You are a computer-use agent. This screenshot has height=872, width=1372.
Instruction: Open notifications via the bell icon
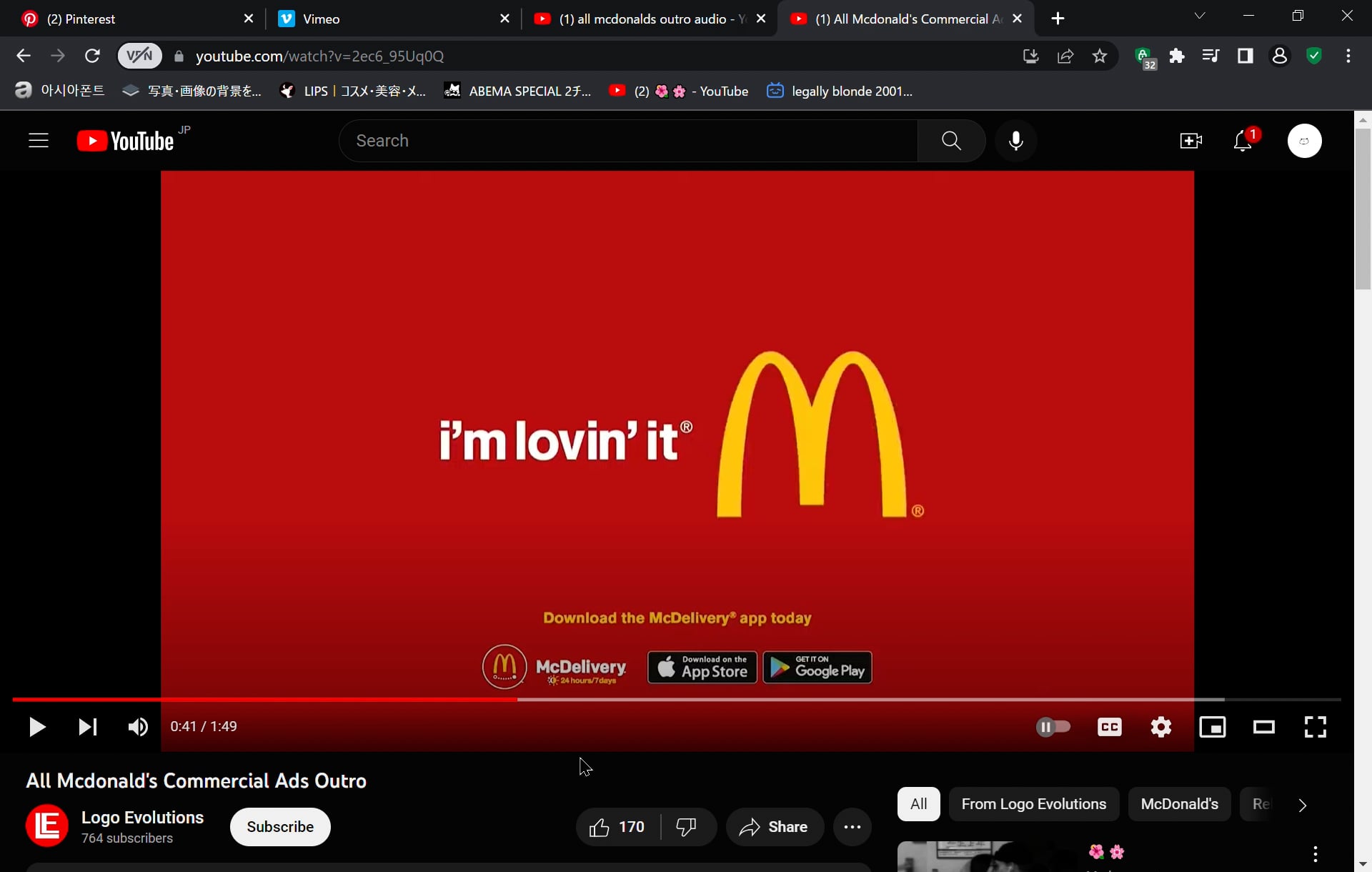click(1243, 140)
